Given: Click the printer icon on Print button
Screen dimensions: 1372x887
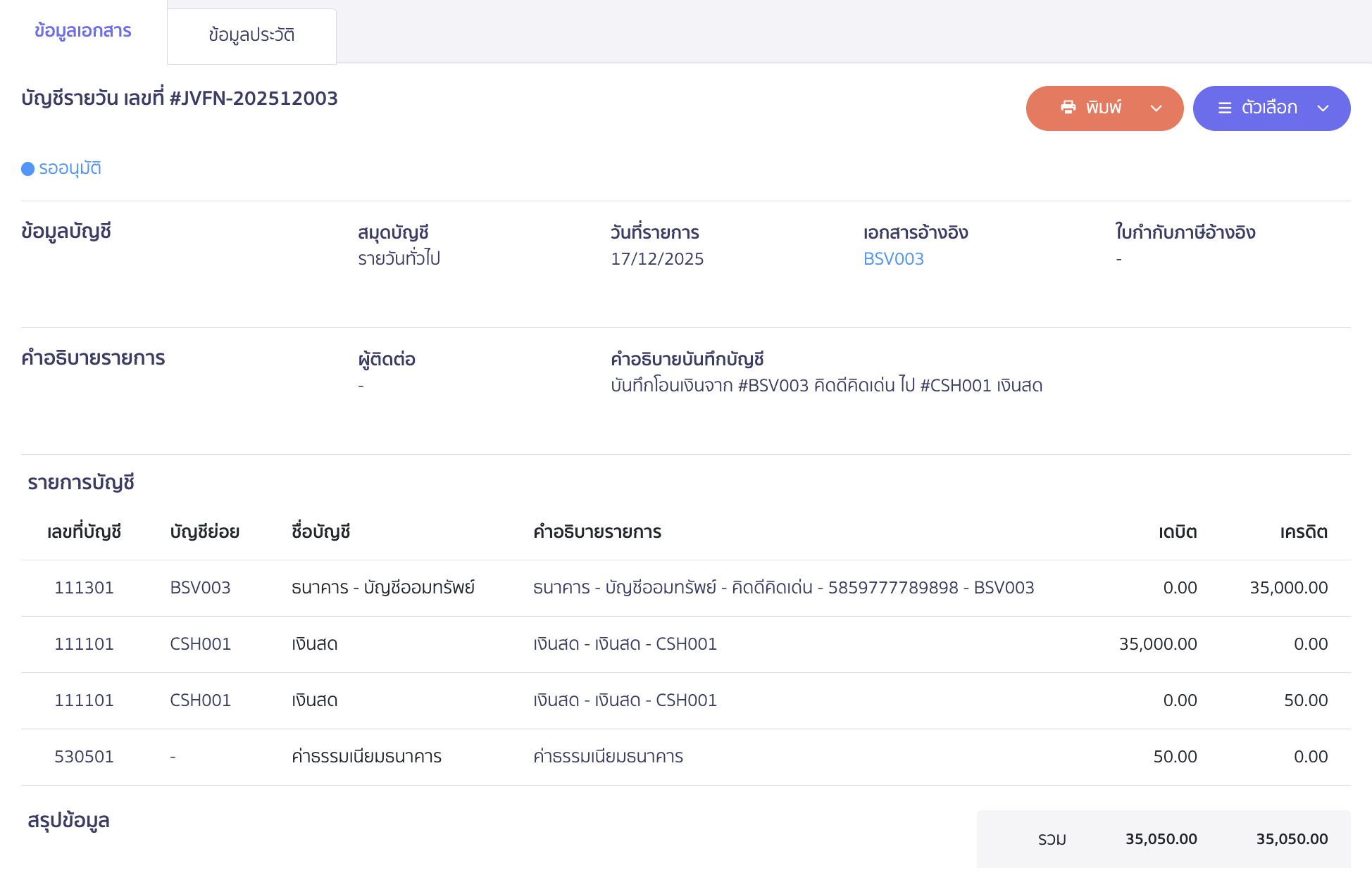Looking at the screenshot, I should 1068,108.
